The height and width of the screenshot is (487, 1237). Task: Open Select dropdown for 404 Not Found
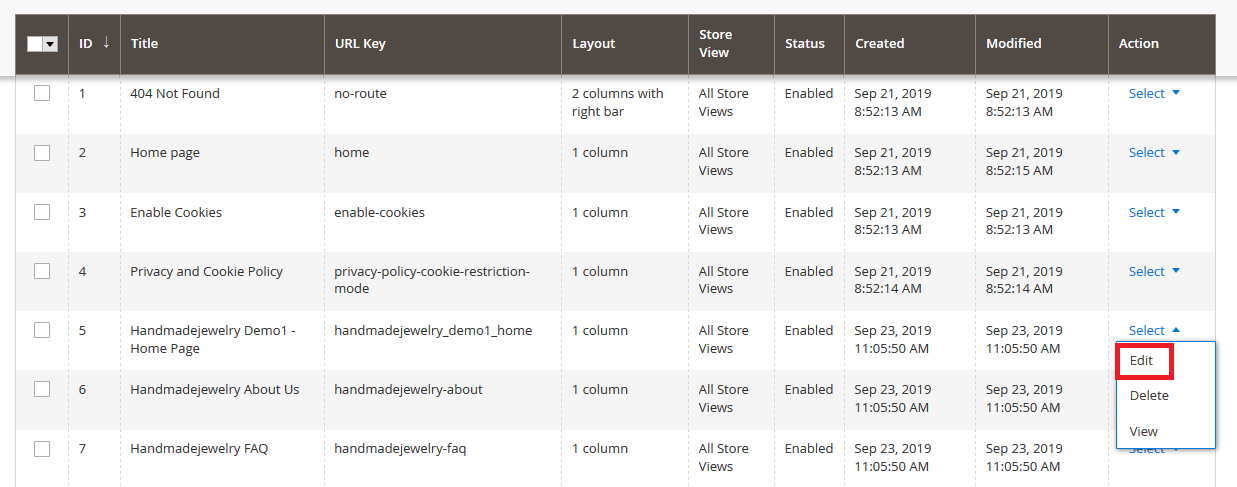pos(1154,94)
